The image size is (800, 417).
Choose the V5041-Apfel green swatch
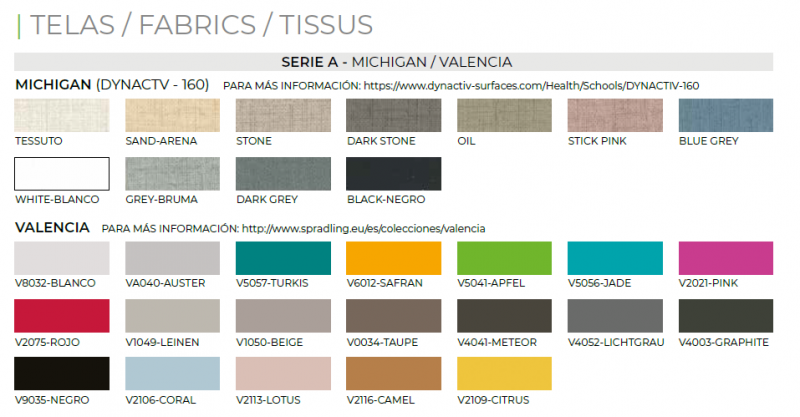pos(504,258)
